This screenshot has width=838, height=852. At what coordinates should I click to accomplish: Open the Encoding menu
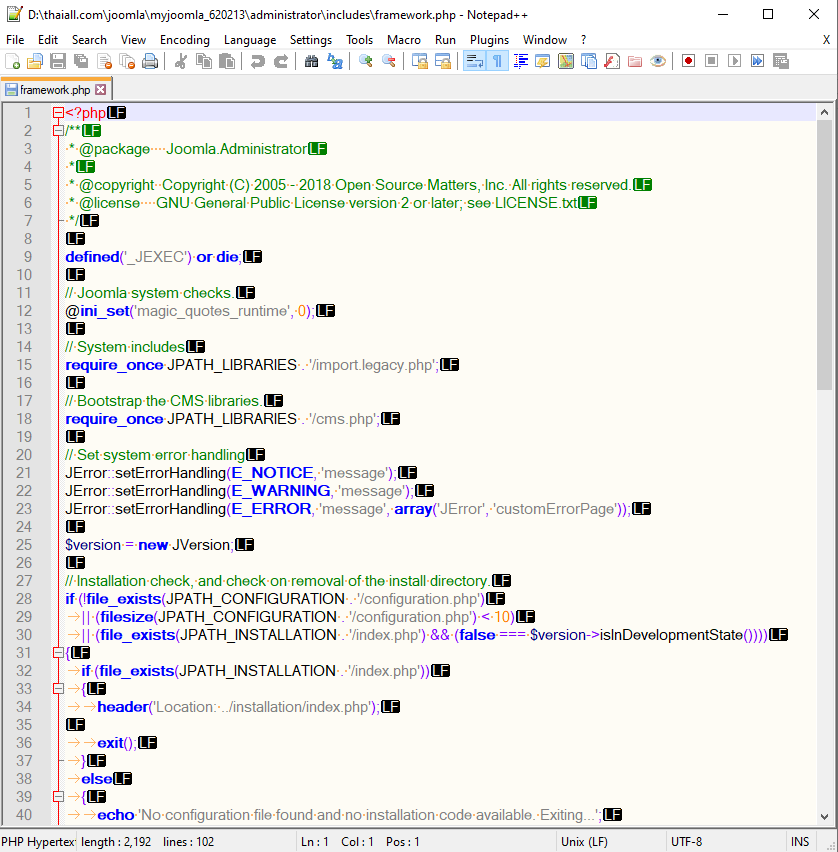click(185, 40)
